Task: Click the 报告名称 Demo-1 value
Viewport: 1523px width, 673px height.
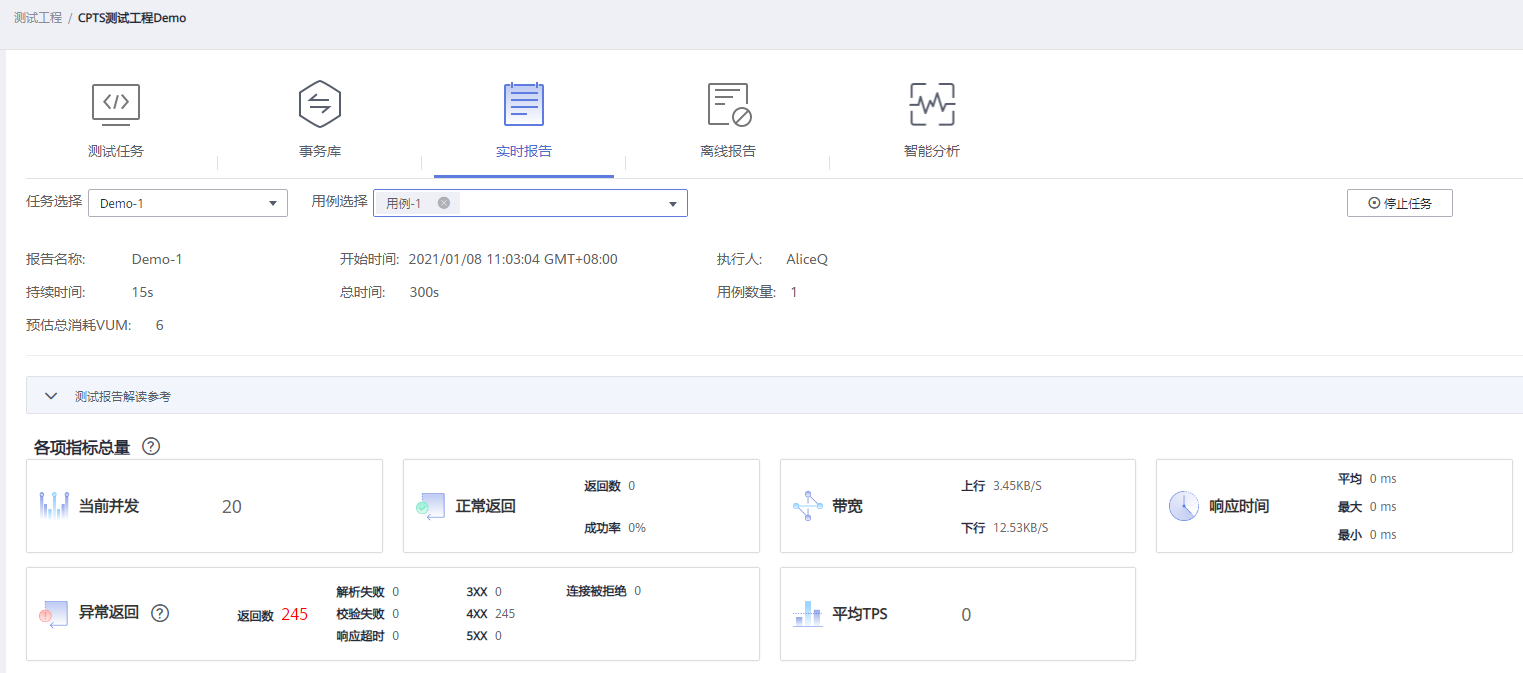Action: (157, 259)
